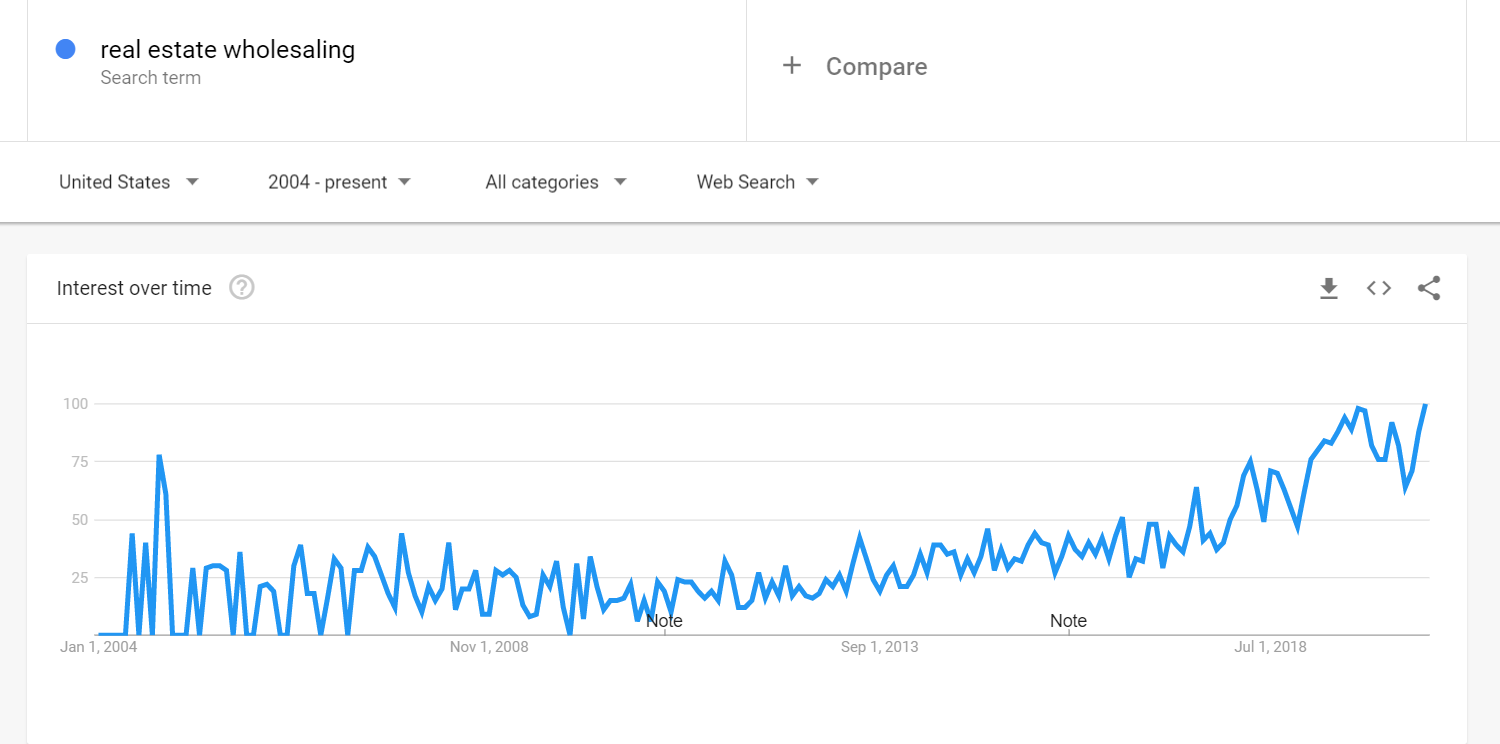Click the Search term subtitle text
1500x744 pixels.
(x=150, y=78)
